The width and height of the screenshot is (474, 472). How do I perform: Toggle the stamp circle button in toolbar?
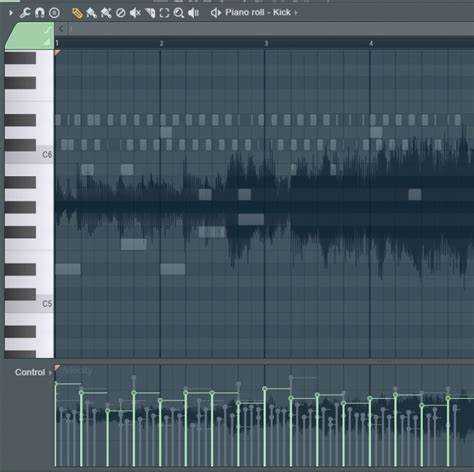point(54,13)
